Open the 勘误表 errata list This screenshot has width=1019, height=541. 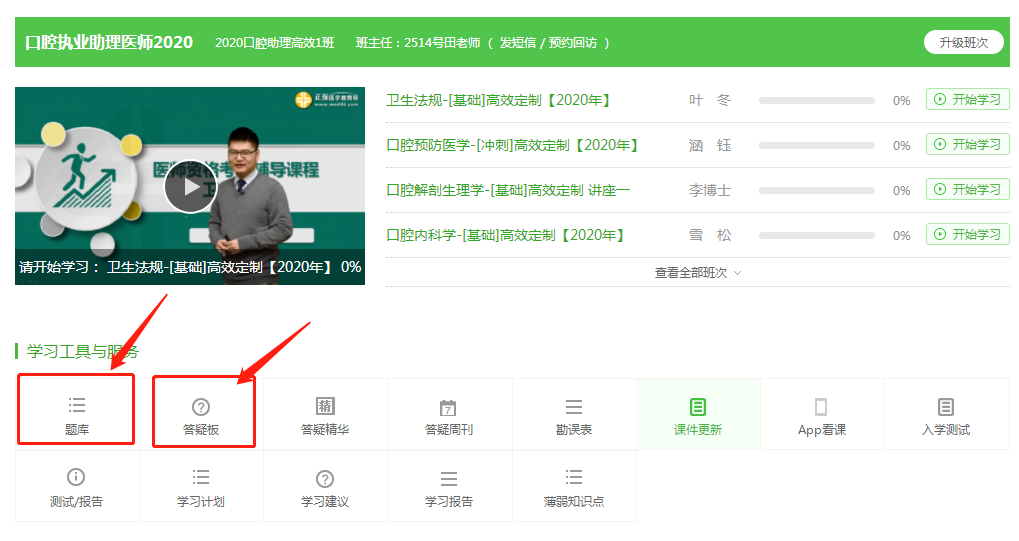[574, 415]
